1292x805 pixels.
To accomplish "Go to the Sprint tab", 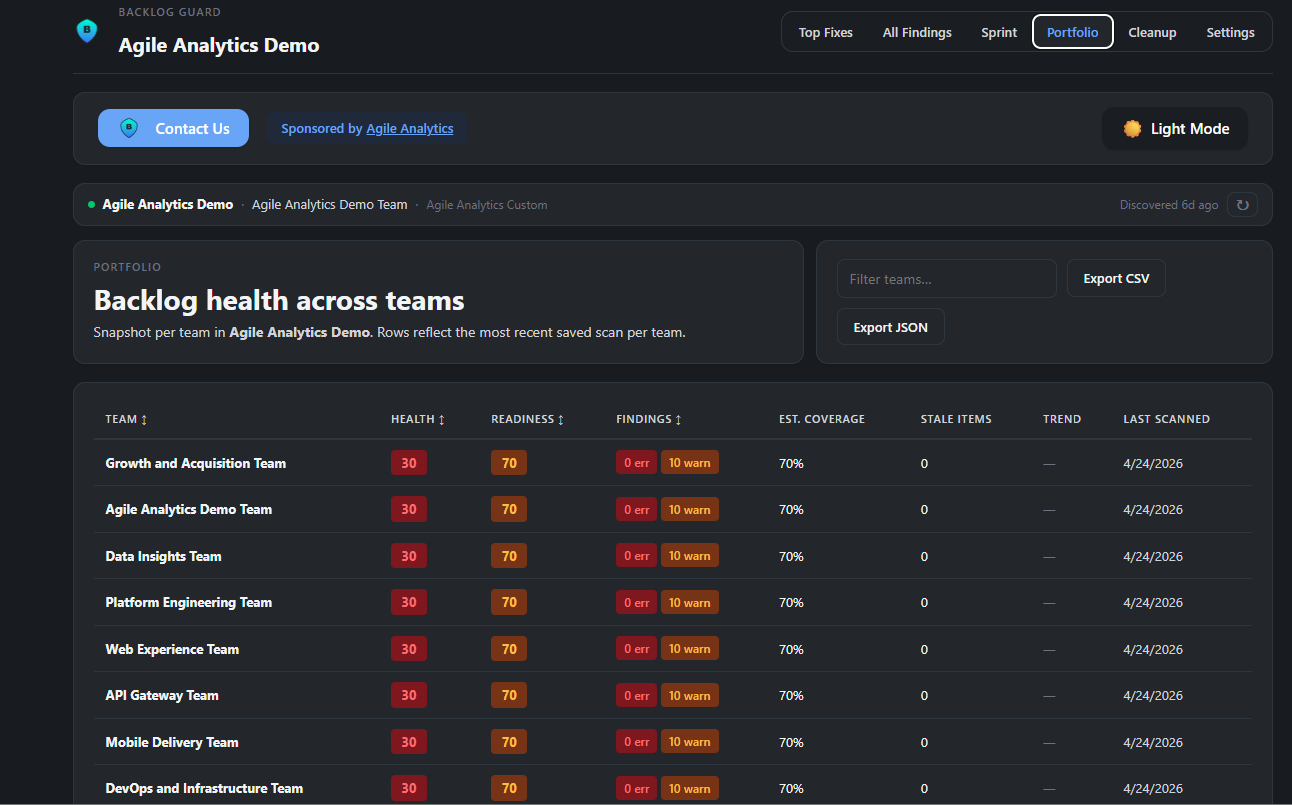I will 999,32.
